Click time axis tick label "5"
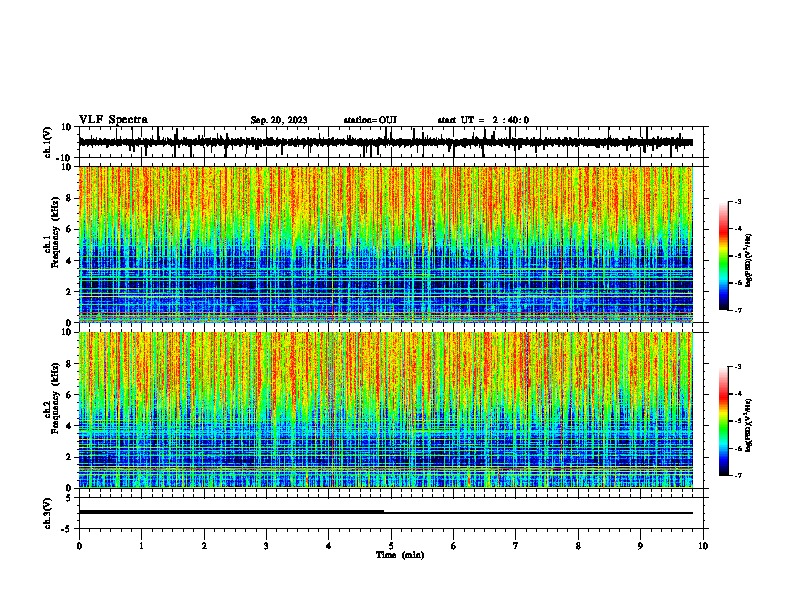 pyautogui.click(x=391, y=546)
